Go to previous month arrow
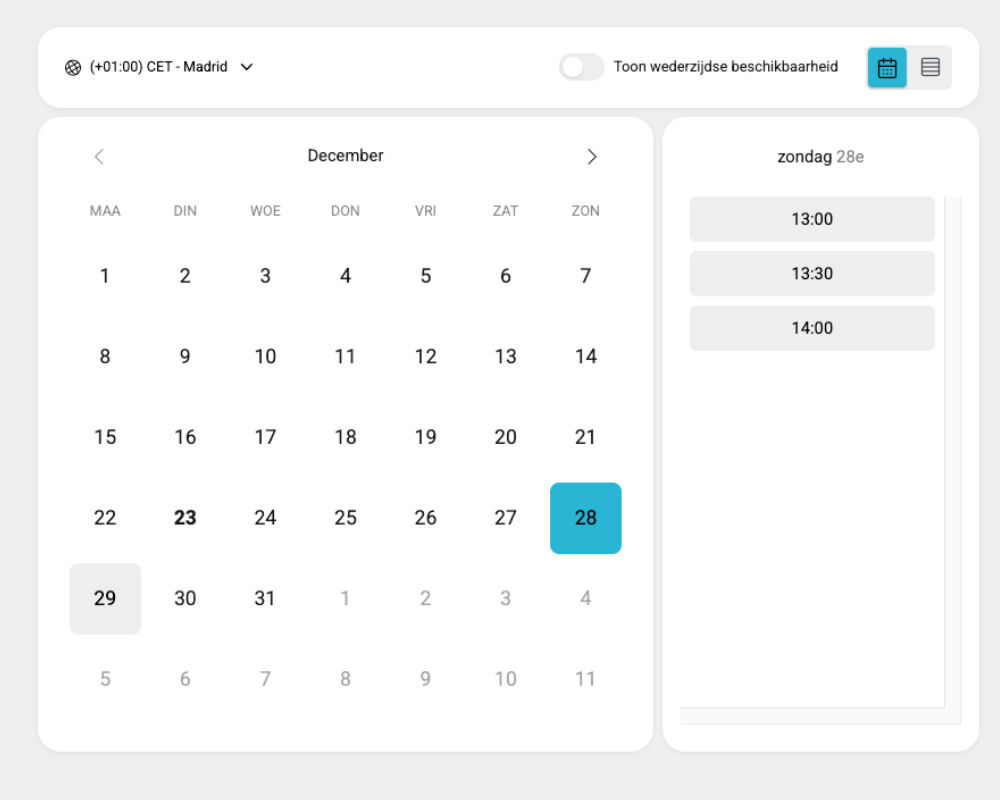The width and height of the screenshot is (1000, 800). tap(99, 156)
